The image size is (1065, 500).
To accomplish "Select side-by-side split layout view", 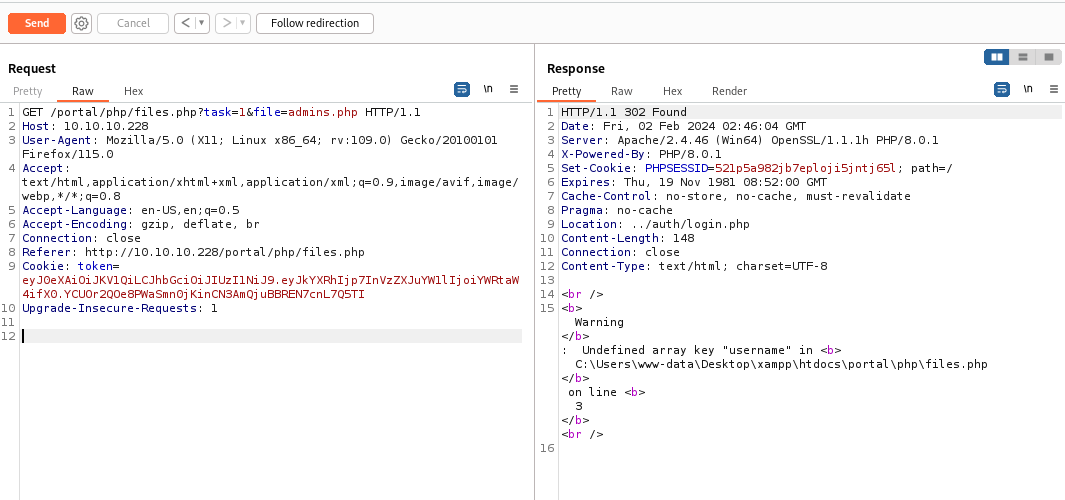I will tap(996, 57).
